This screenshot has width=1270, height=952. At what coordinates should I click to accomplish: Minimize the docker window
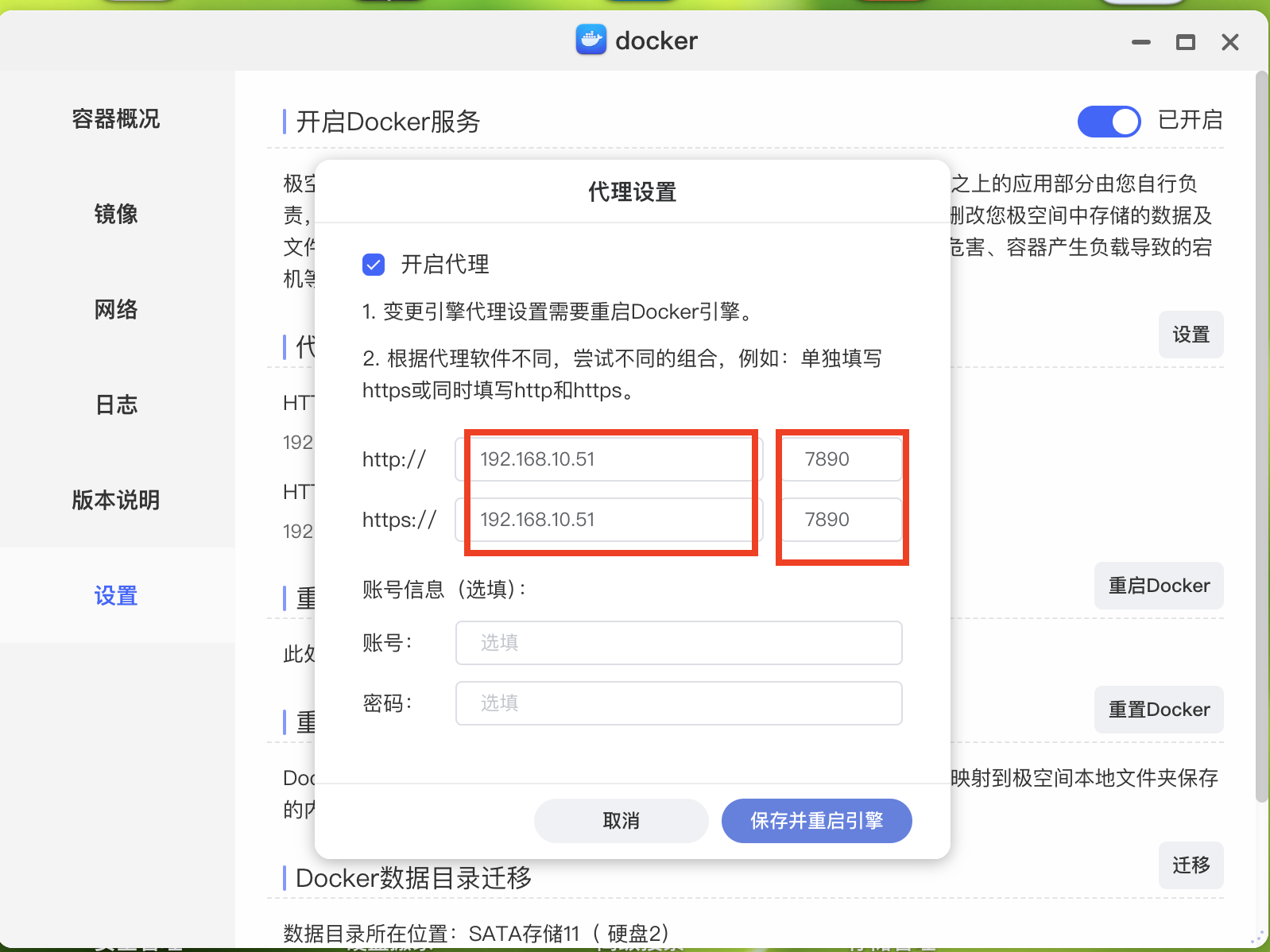(1140, 42)
